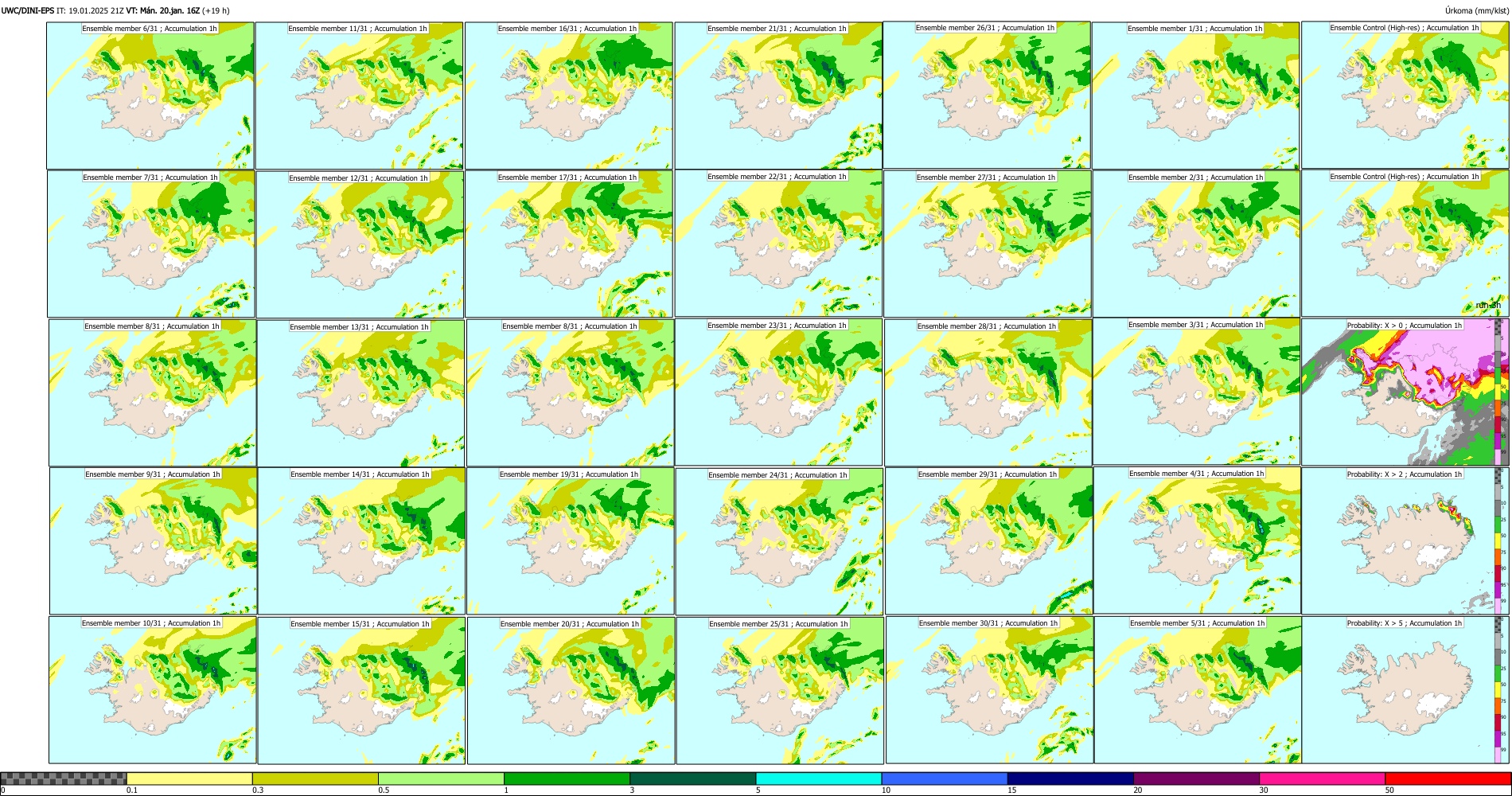This screenshot has width=1512, height=796.
Task: Click the 'Ensemble member 10/31 ; Accumulation 1h' label
Action: pos(151,623)
